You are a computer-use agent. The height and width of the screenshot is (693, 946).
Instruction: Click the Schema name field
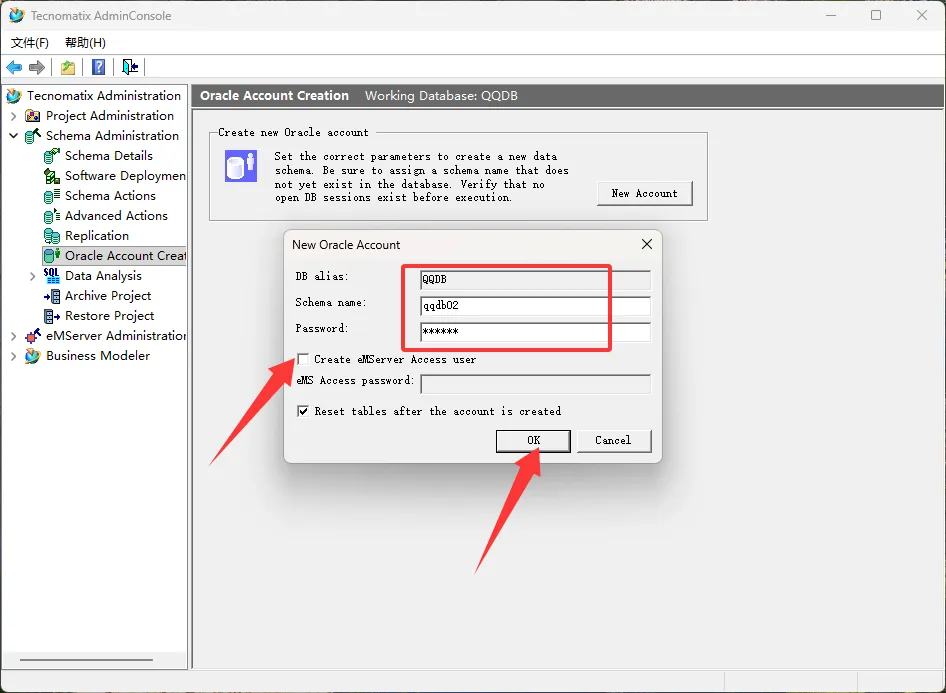(x=536, y=305)
